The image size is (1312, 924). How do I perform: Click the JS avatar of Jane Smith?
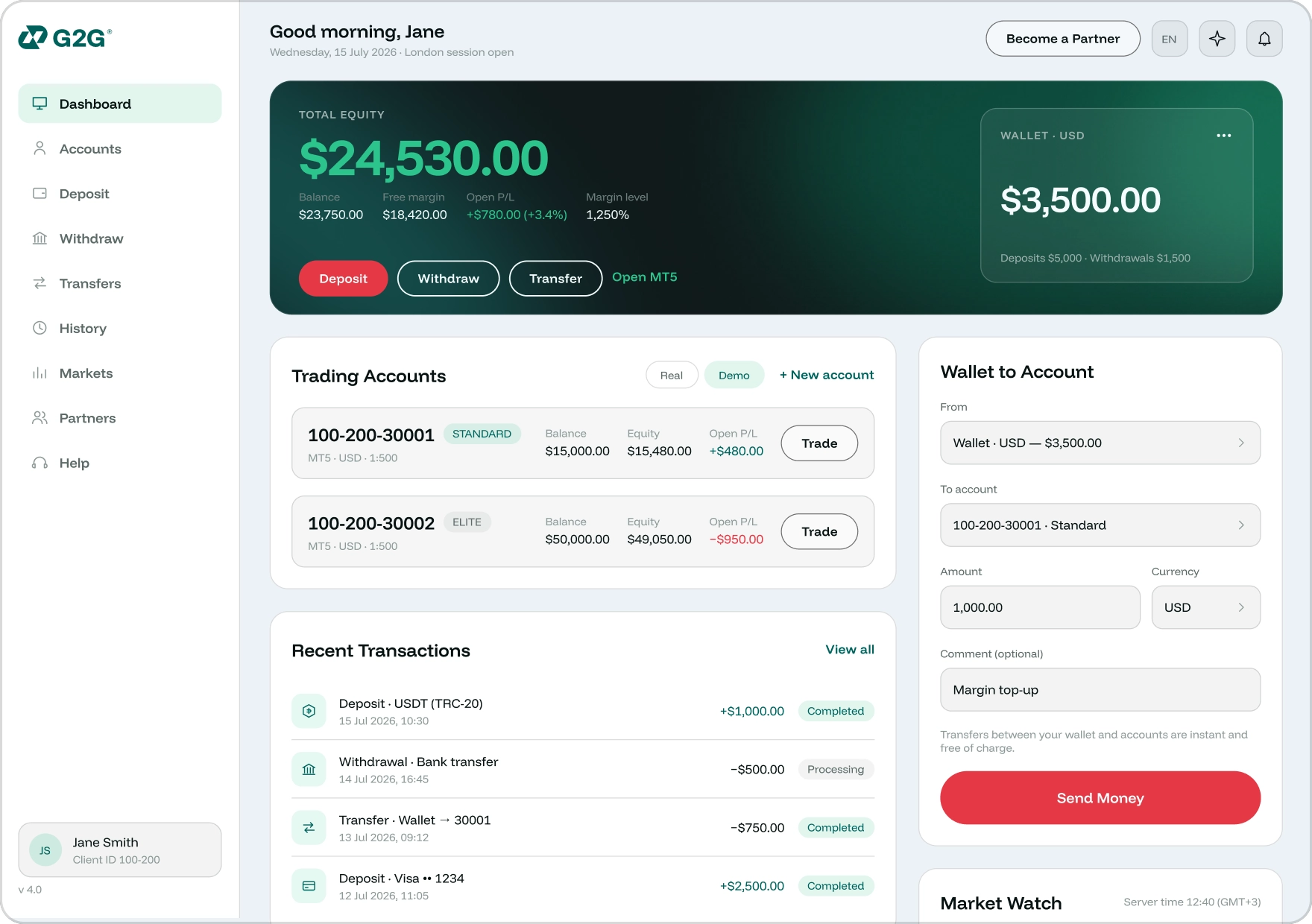[x=45, y=850]
